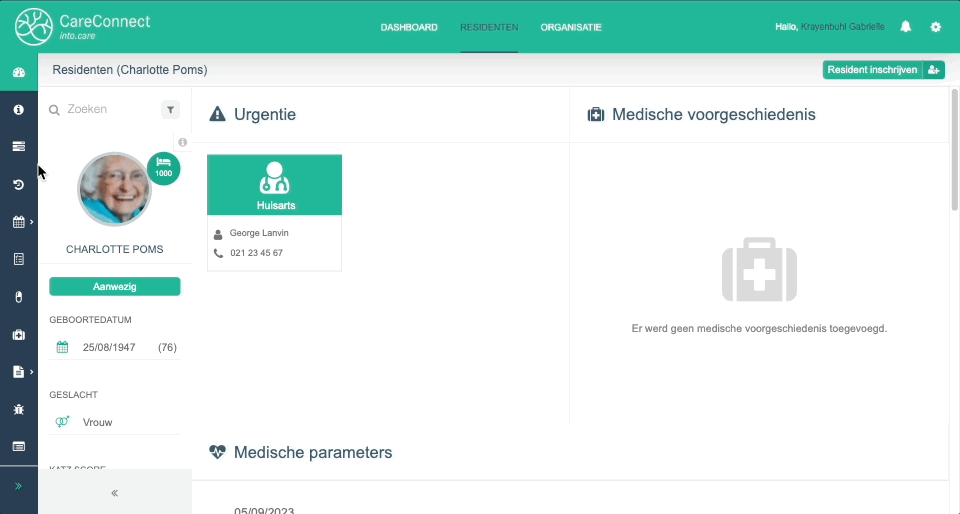960x514 pixels.
Task: Collapse the resident details panel
Action: pyautogui.click(x=115, y=493)
